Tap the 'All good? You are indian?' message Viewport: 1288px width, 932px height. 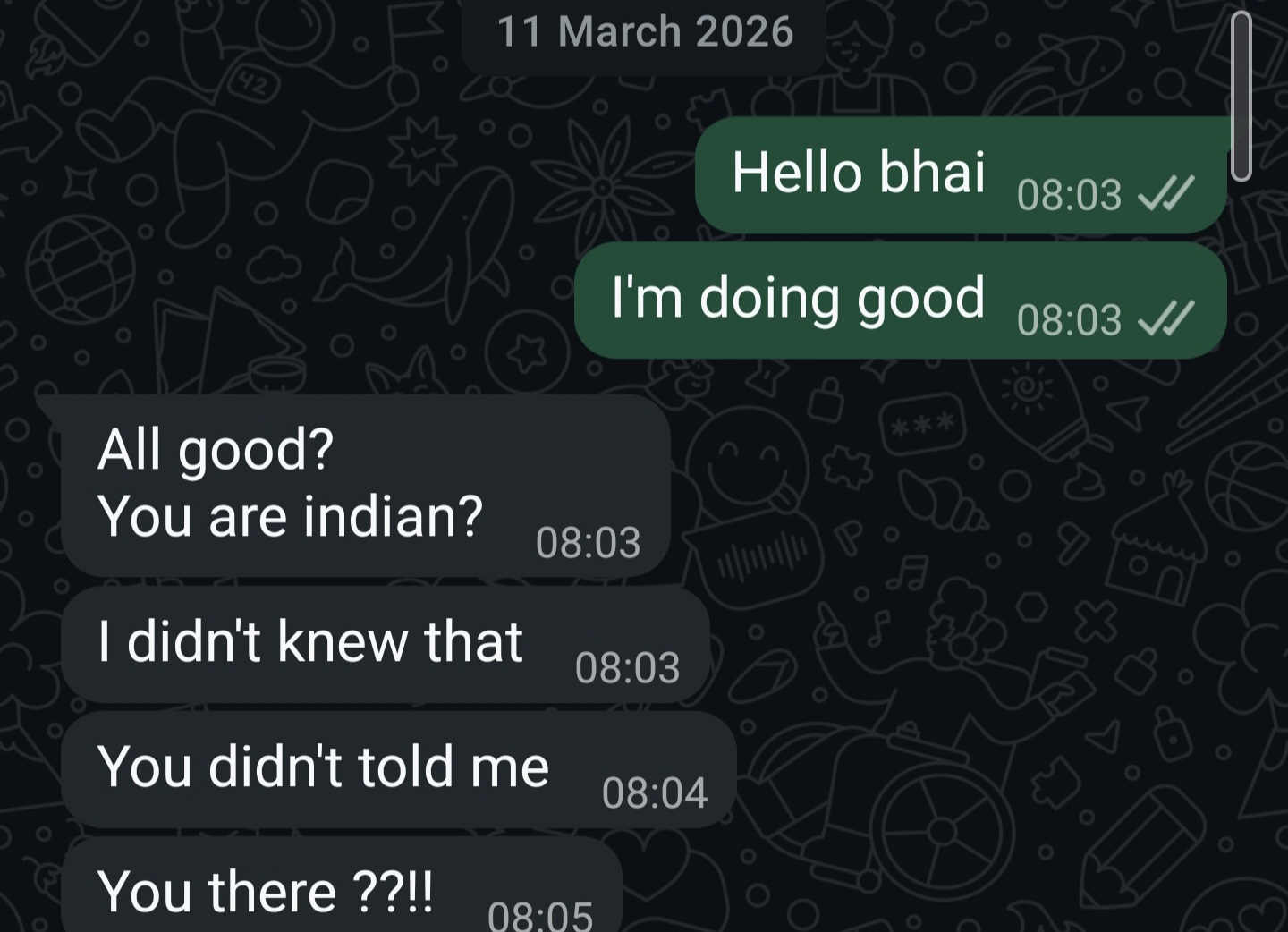point(365,486)
